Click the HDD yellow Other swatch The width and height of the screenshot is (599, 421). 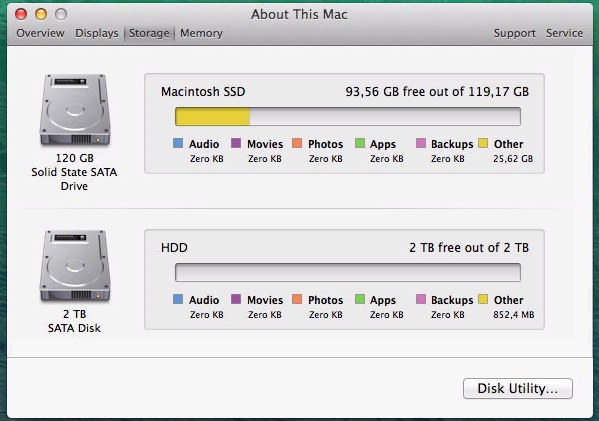tap(483, 299)
